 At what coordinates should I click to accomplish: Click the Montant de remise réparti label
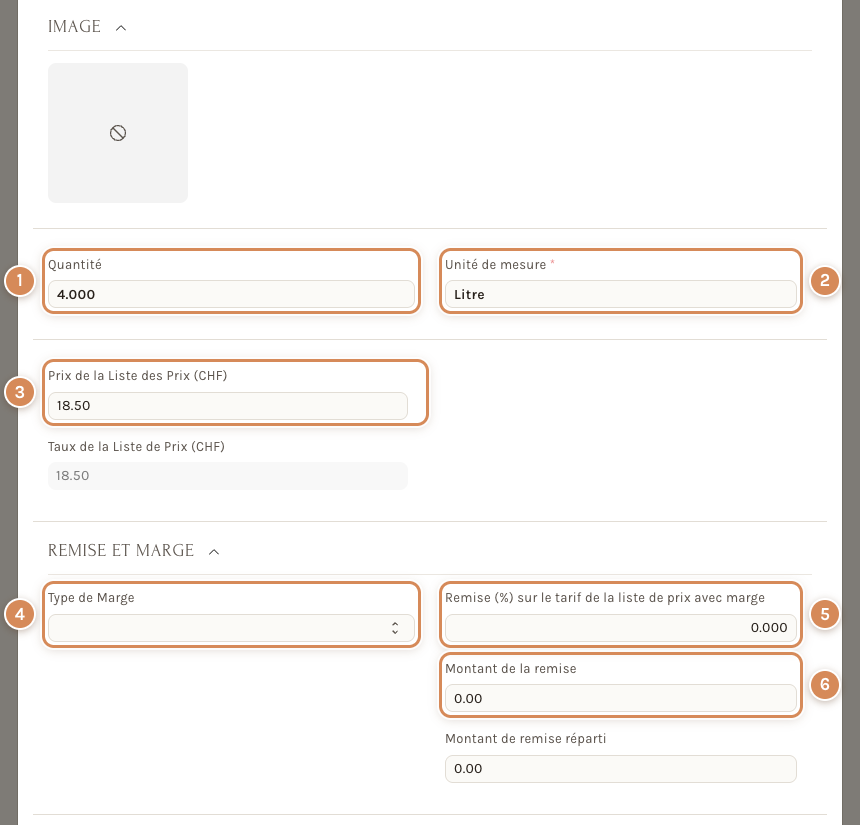[x=526, y=739]
